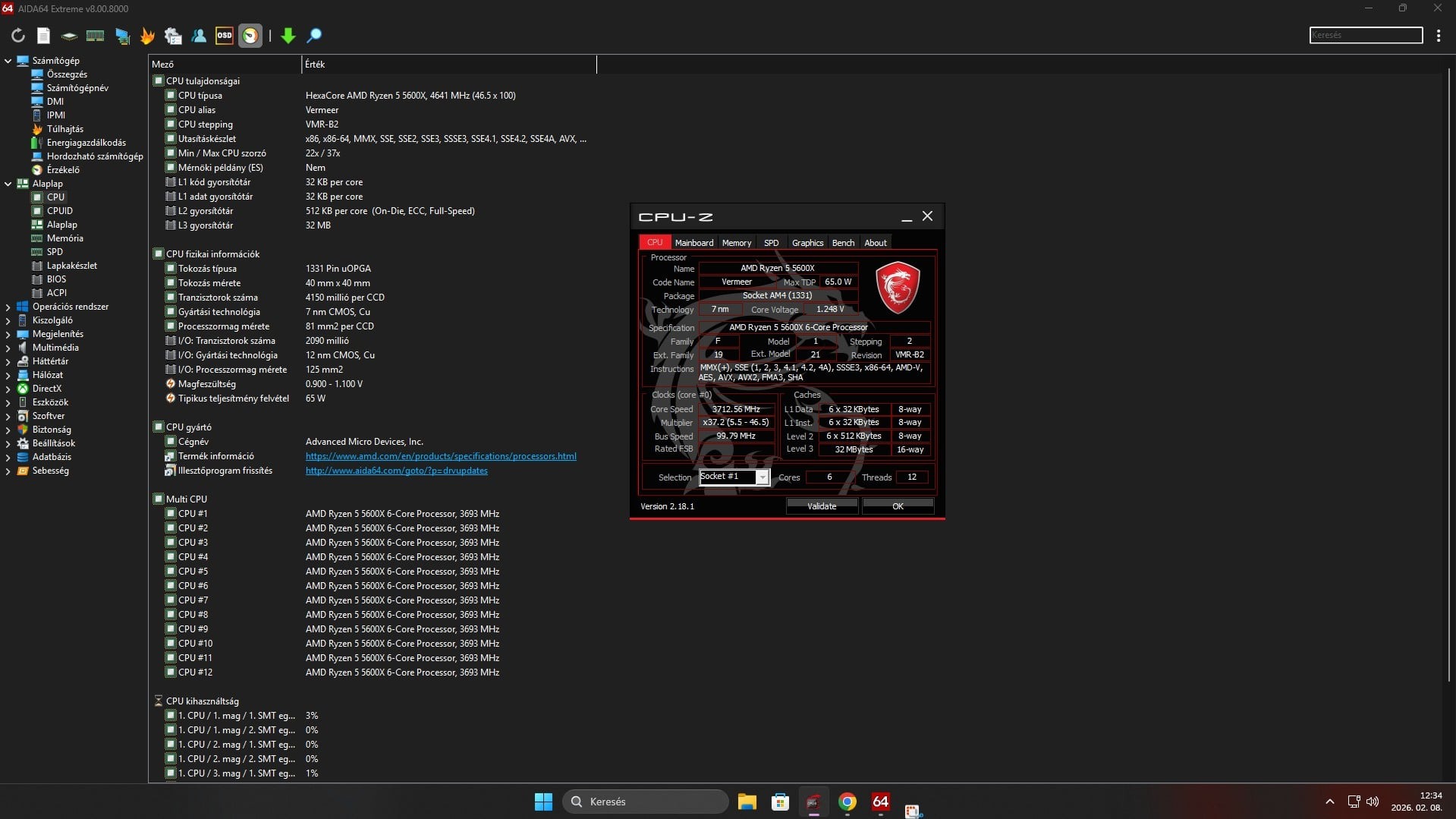
Task: Open the memory module benchmark toolbar icon
Action: 95,36
